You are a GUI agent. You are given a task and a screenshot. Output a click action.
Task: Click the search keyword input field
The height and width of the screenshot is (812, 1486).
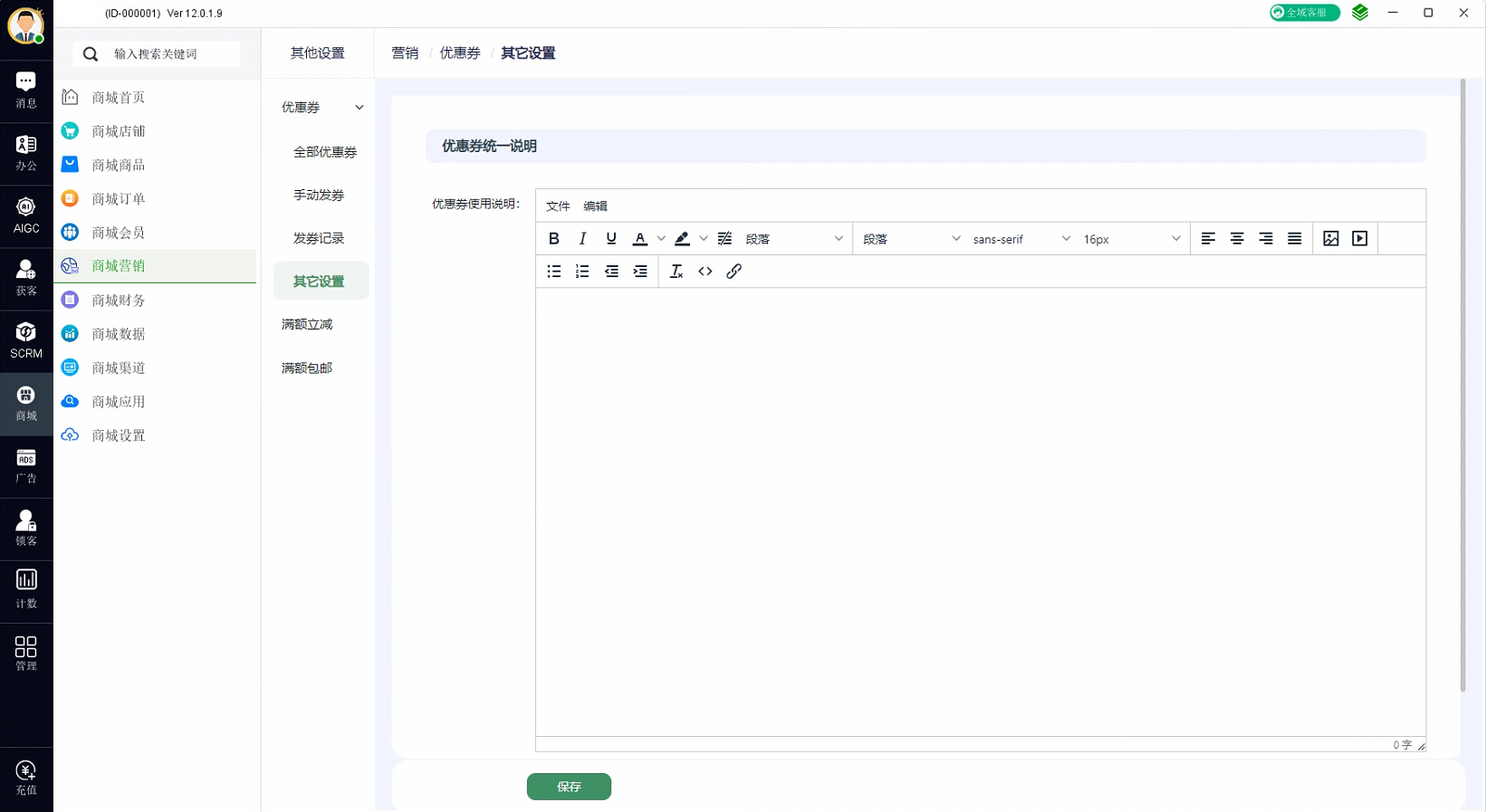click(x=157, y=54)
